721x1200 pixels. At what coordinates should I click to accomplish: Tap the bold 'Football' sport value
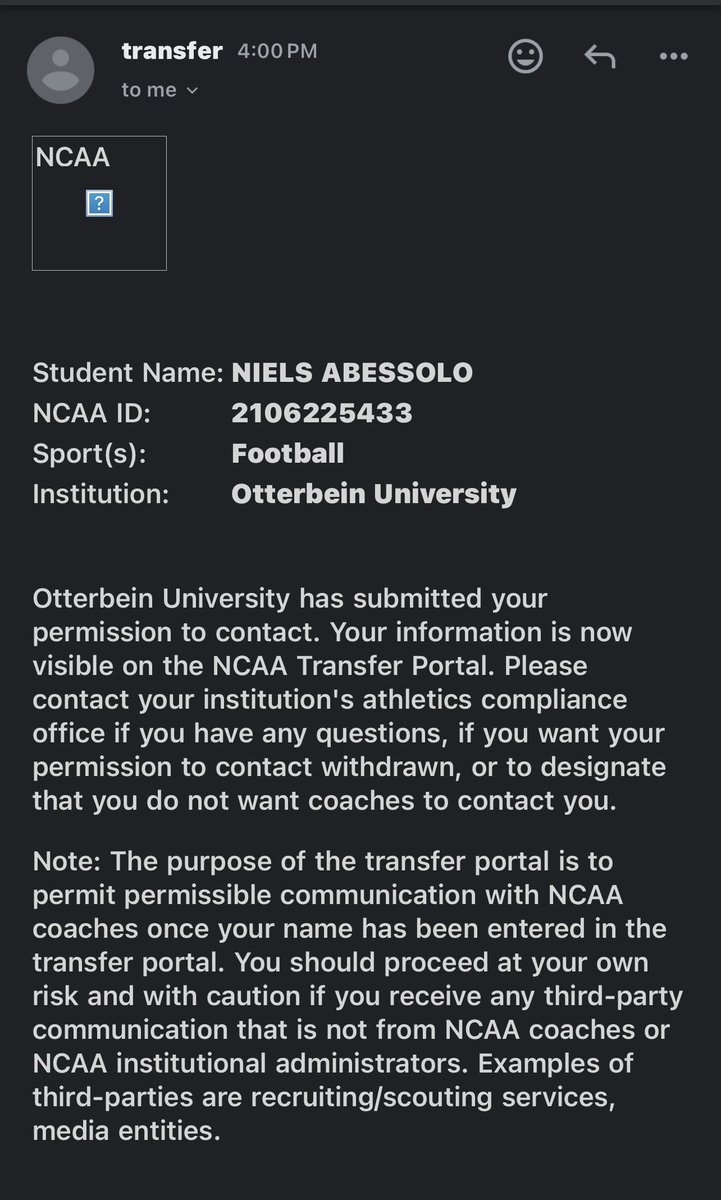288,453
